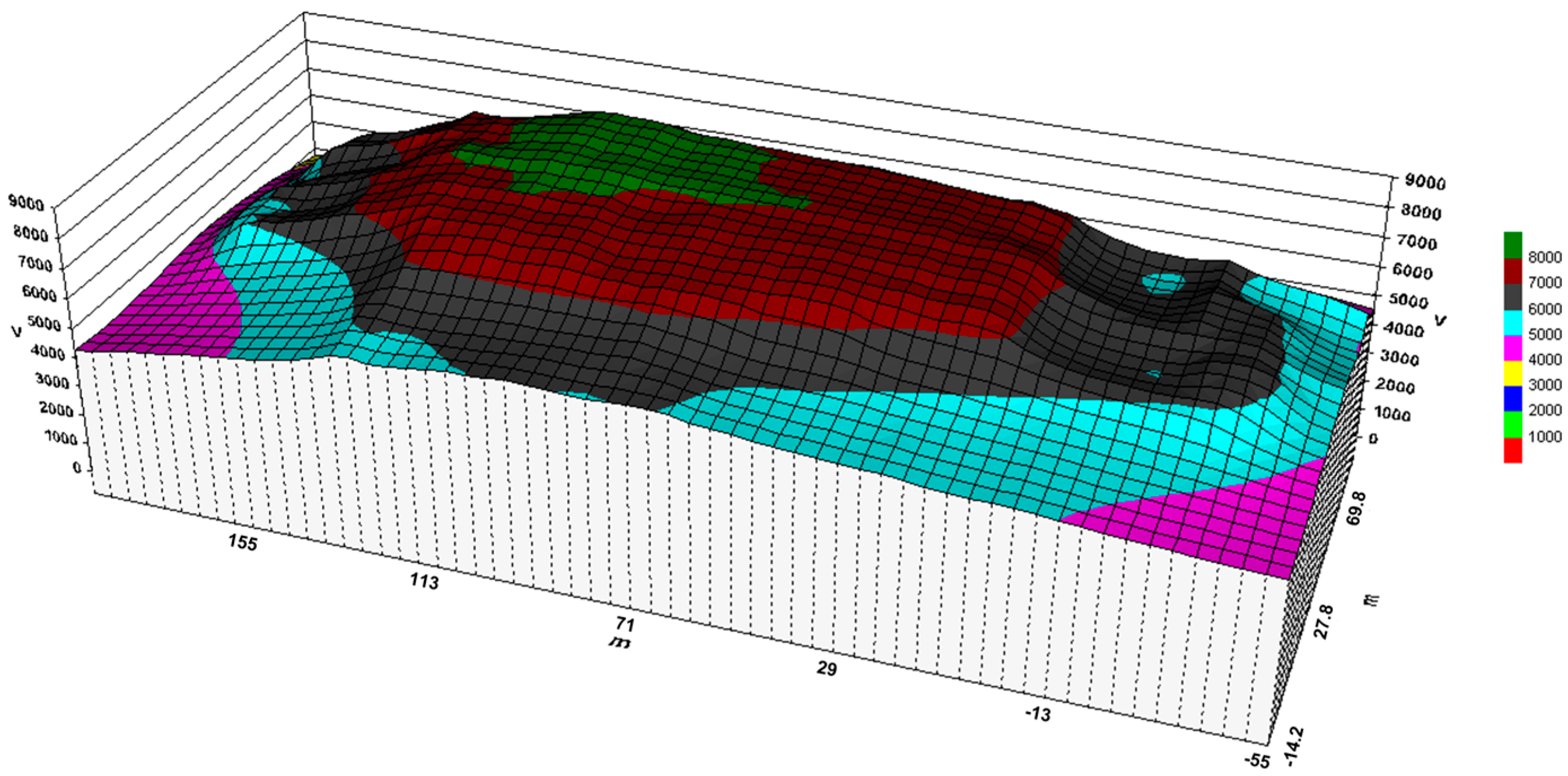The width and height of the screenshot is (1568, 776).
Task: Select the dark red legend swatch
Action: [x=1513, y=271]
